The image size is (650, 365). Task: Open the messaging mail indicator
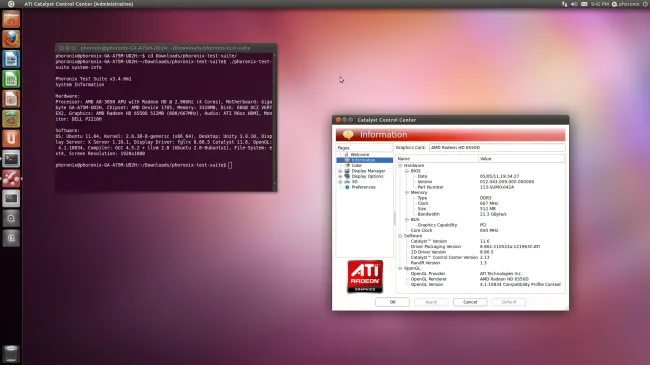pos(584,4)
